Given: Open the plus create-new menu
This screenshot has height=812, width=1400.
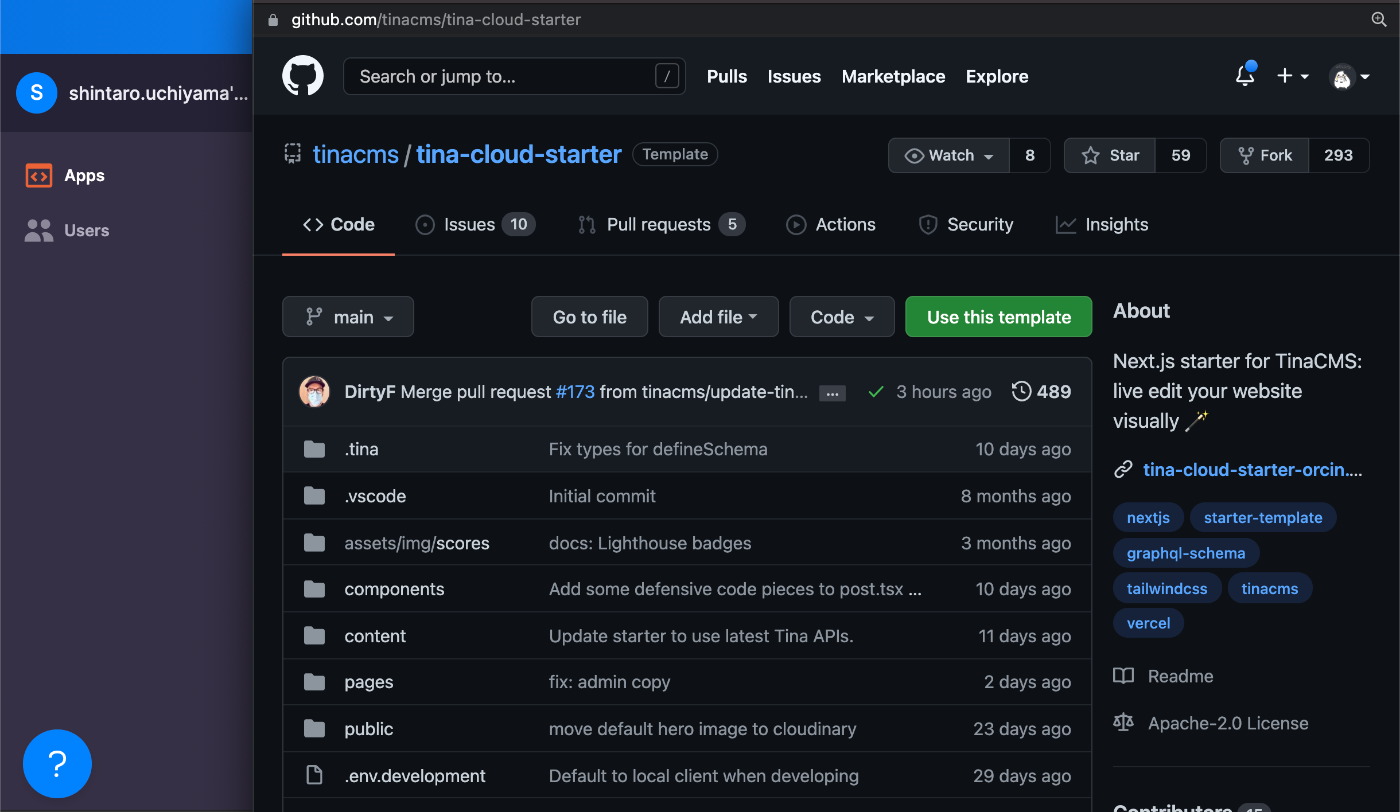Looking at the screenshot, I should [x=1292, y=76].
